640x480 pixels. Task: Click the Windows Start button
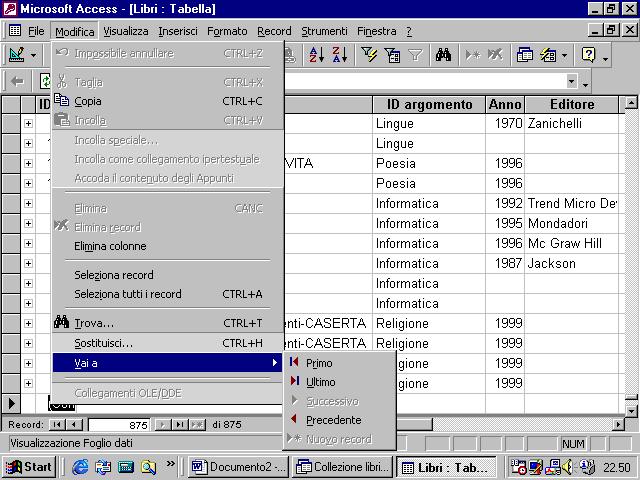pos(29,467)
